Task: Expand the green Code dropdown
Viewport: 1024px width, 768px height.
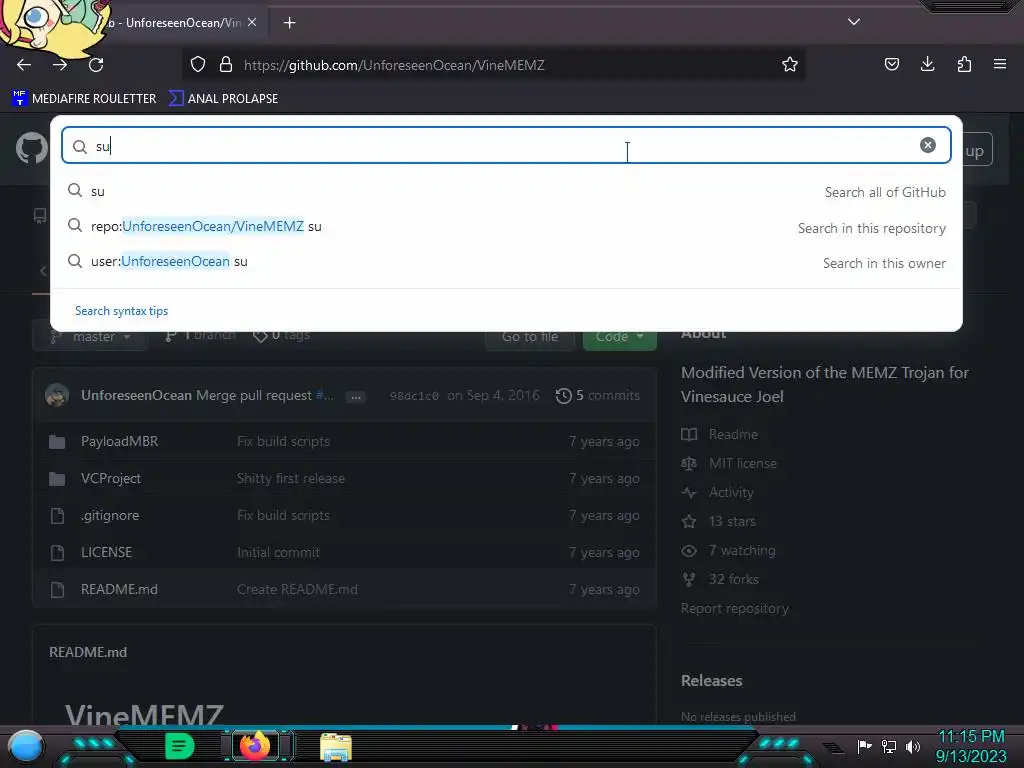Action: click(x=619, y=336)
